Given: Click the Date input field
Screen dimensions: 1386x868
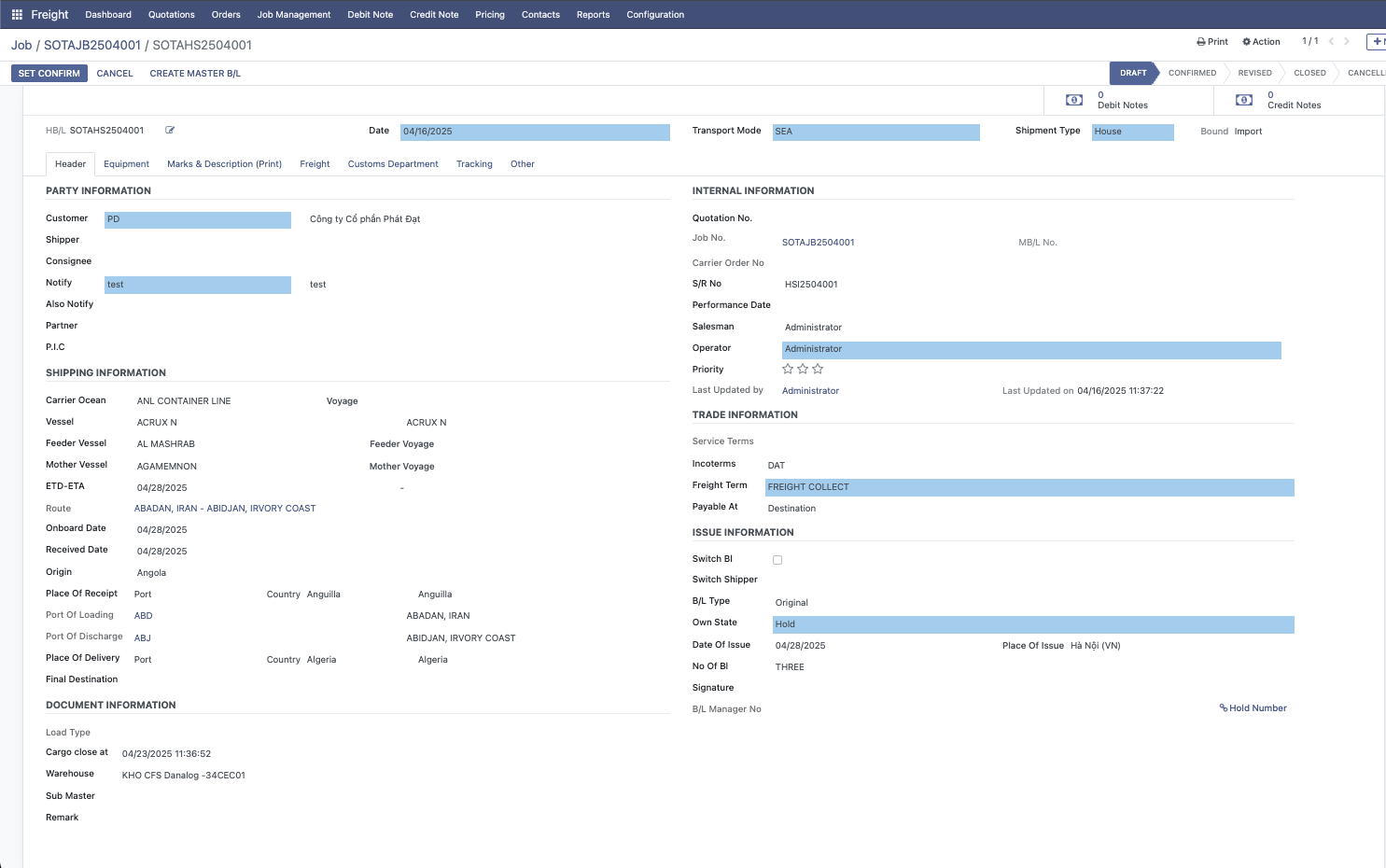Looking at the screenshot, I should click(535, 132).
